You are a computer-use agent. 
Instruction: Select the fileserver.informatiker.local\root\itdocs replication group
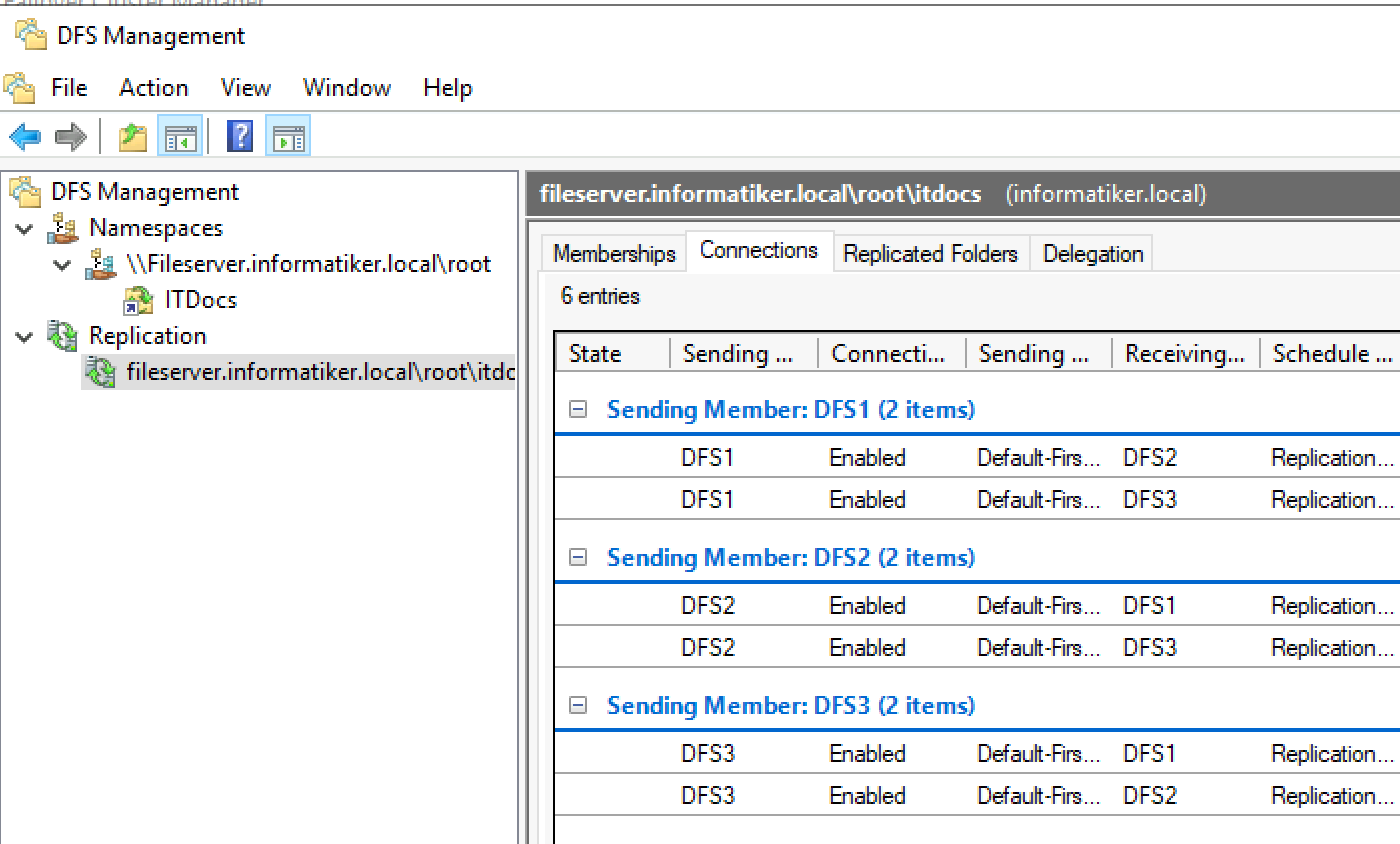(x=320, y=373)
